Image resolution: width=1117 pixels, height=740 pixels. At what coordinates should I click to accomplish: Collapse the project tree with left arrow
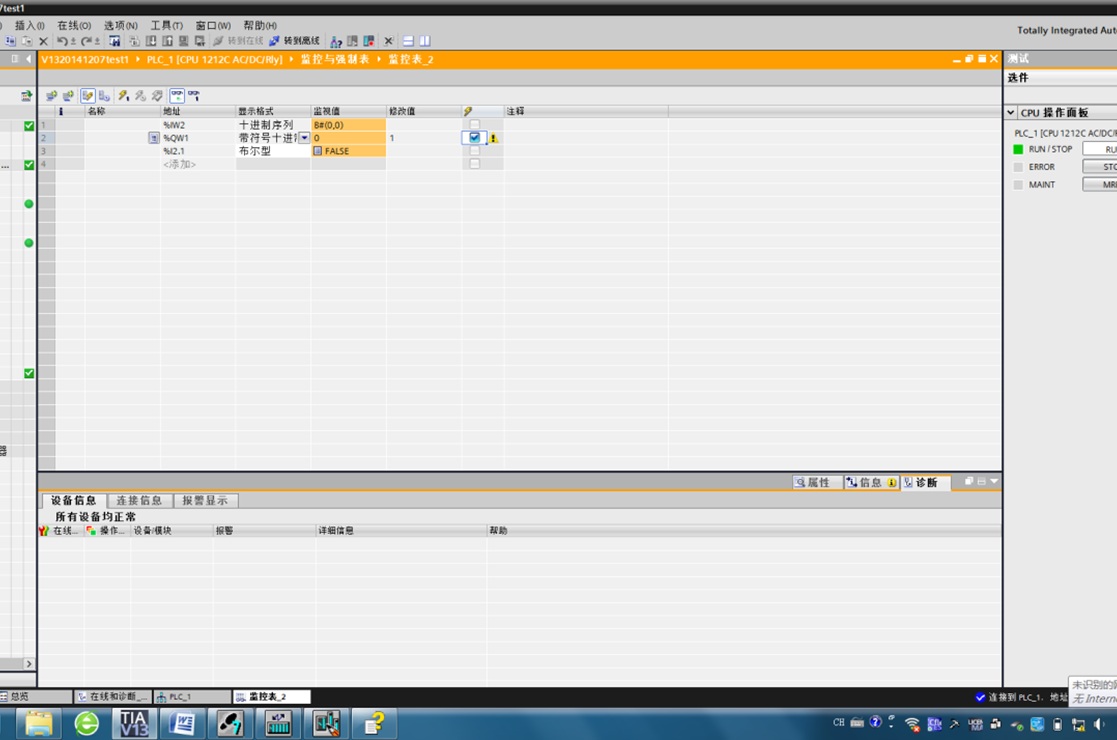click(28, 59)
